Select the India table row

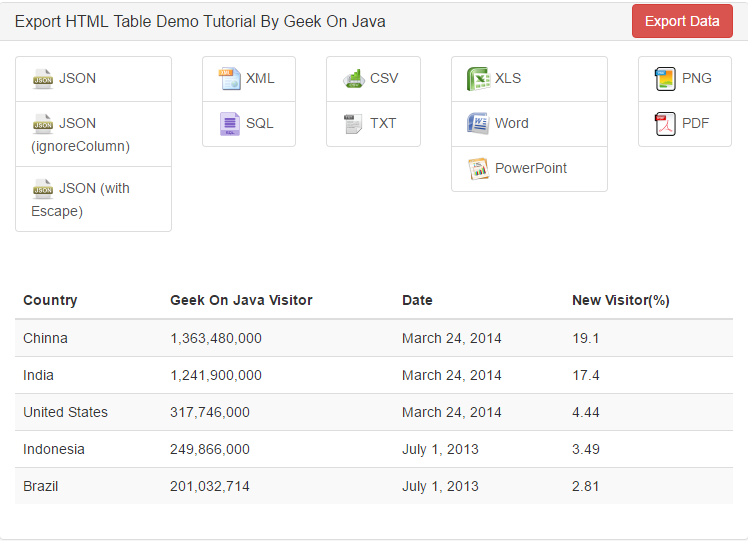(373, 375)
